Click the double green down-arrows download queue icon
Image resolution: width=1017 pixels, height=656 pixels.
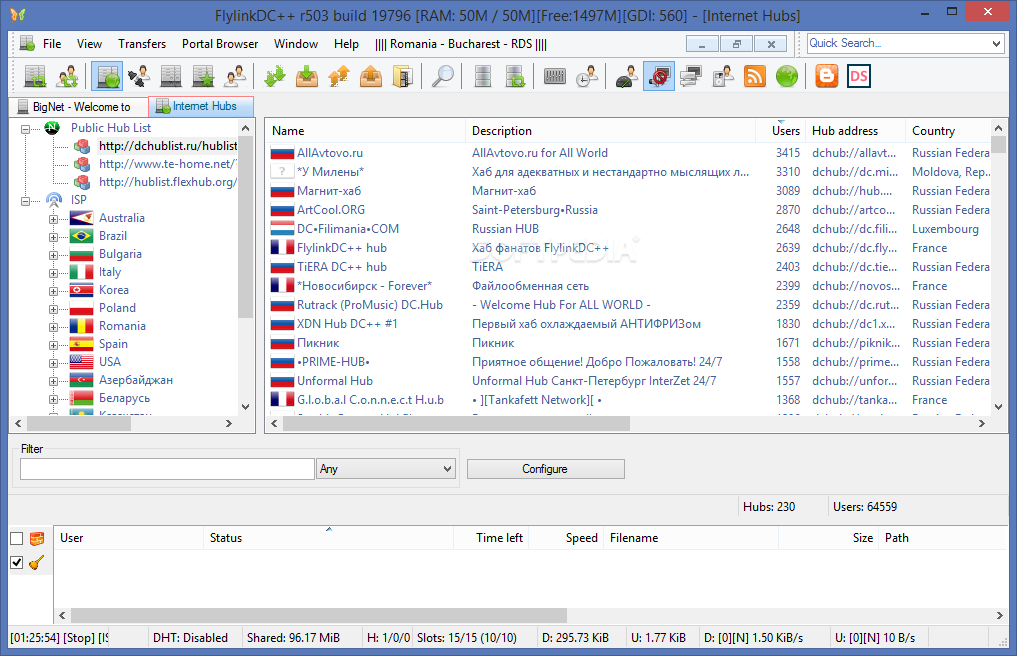(x=275, y=77)
